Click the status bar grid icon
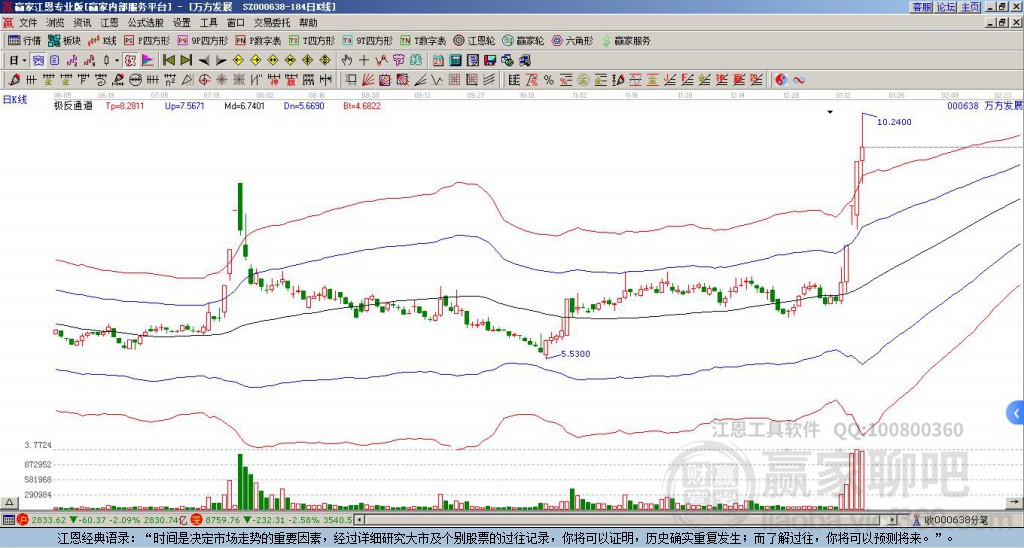Viewport: 1024px width, 548px height. click(x=8, y=520)
